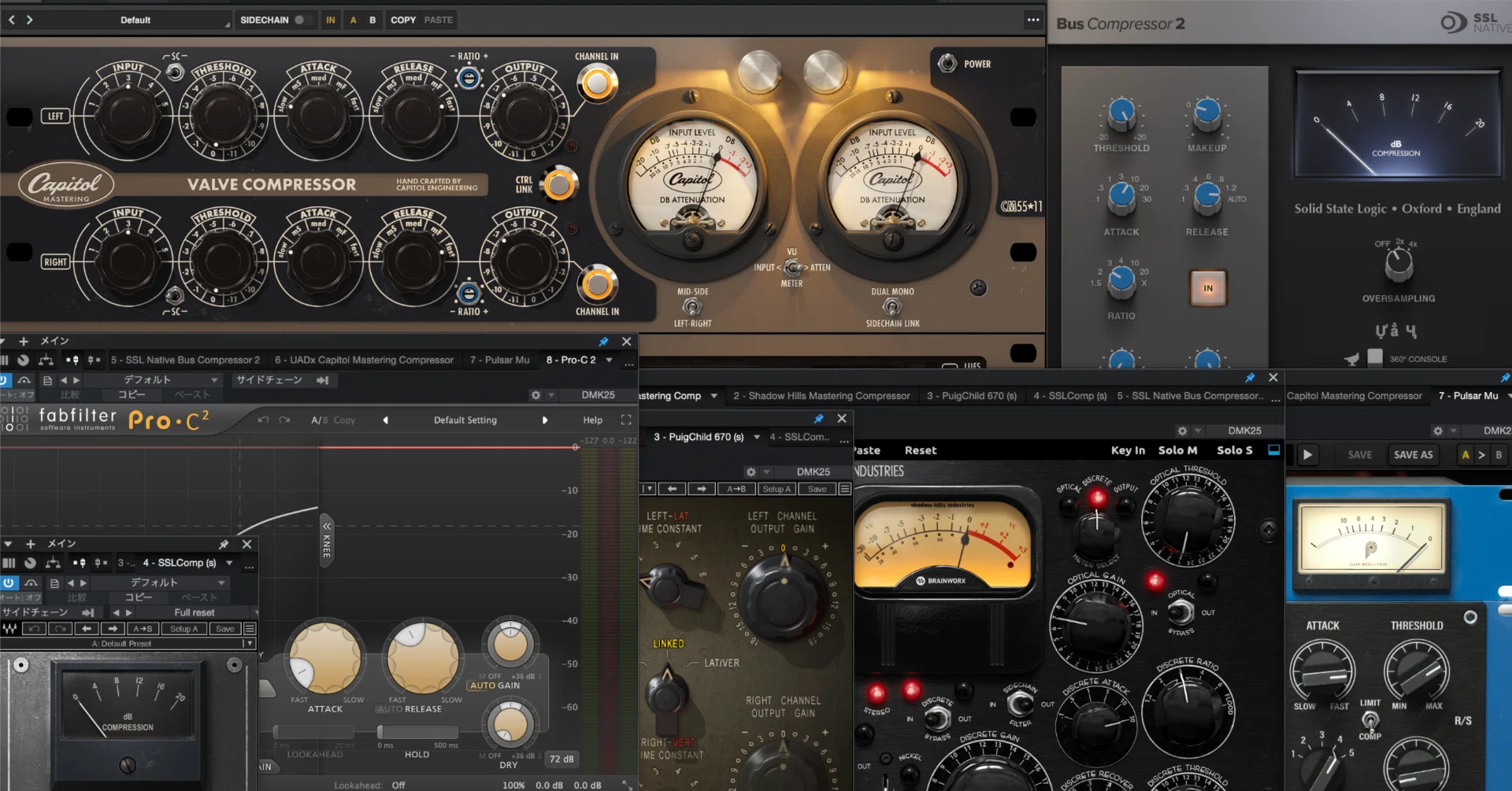Switch to 5 - SSL Native Bus Compressor 2 tab
Image resolution: width=1512 pixels, height=791 pixels.
click(x=185, y=360)
